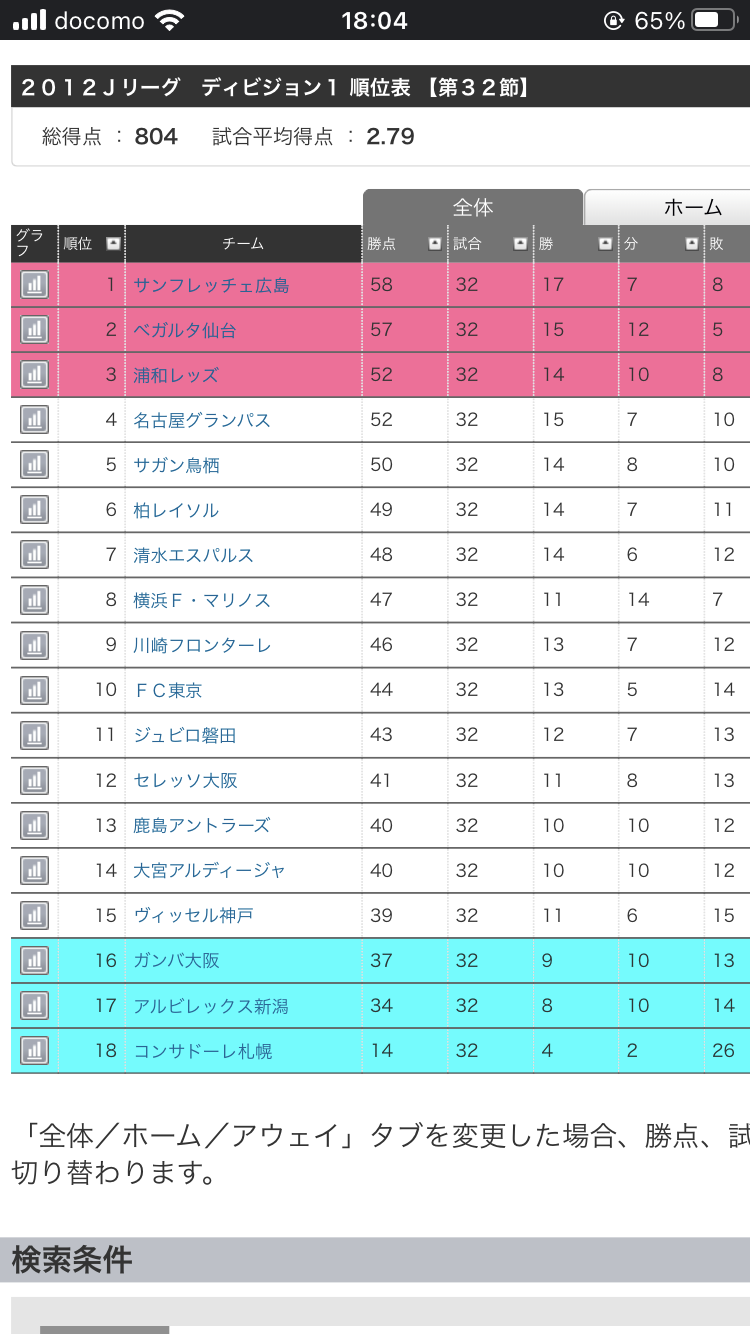View graph for ガンバ大阪 row

(34, 961)
